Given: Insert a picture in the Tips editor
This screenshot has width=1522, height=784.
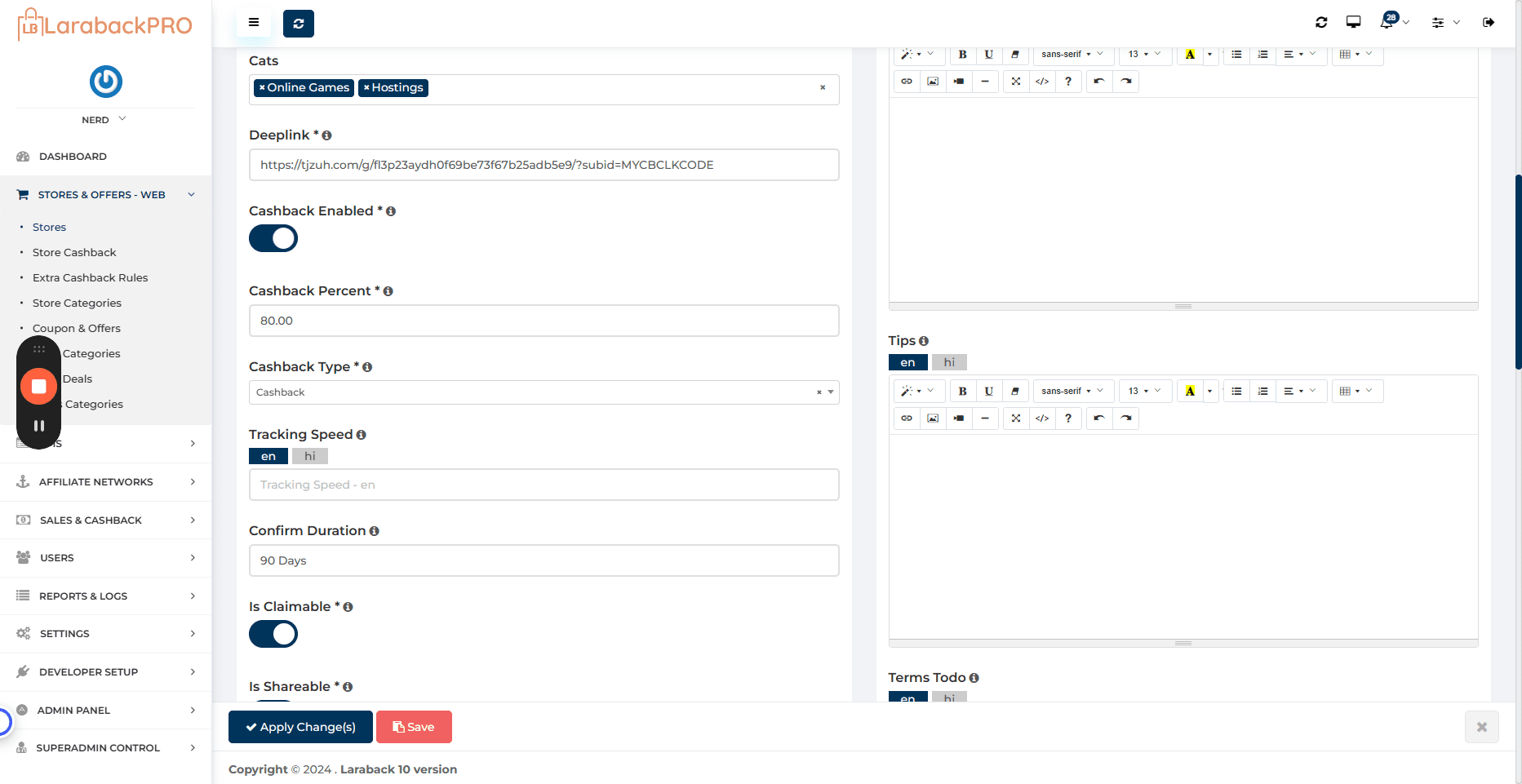Looking at the screenshot, I should (933, 419).
